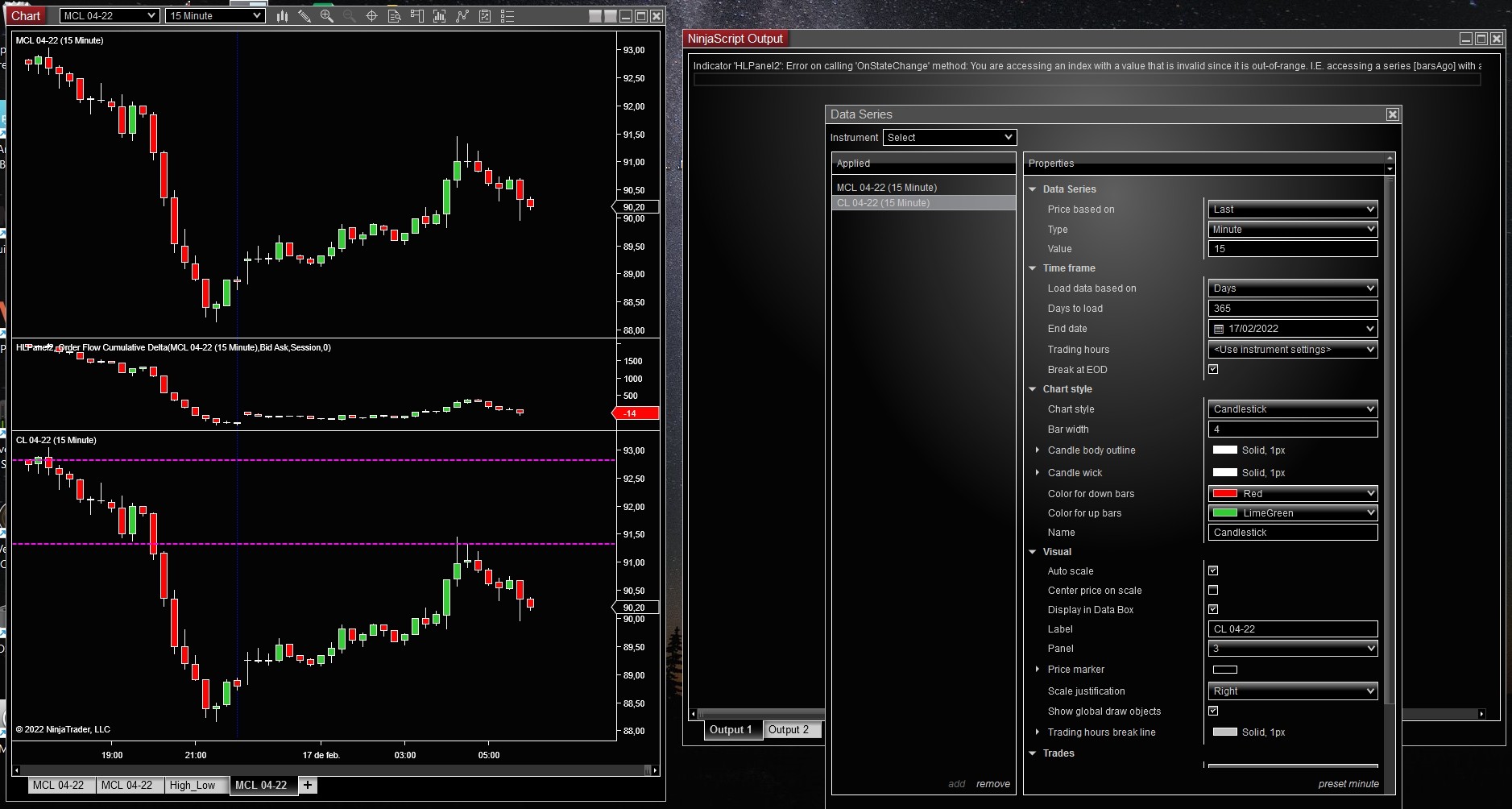Expand the Price marker property

pos(1038,670)
